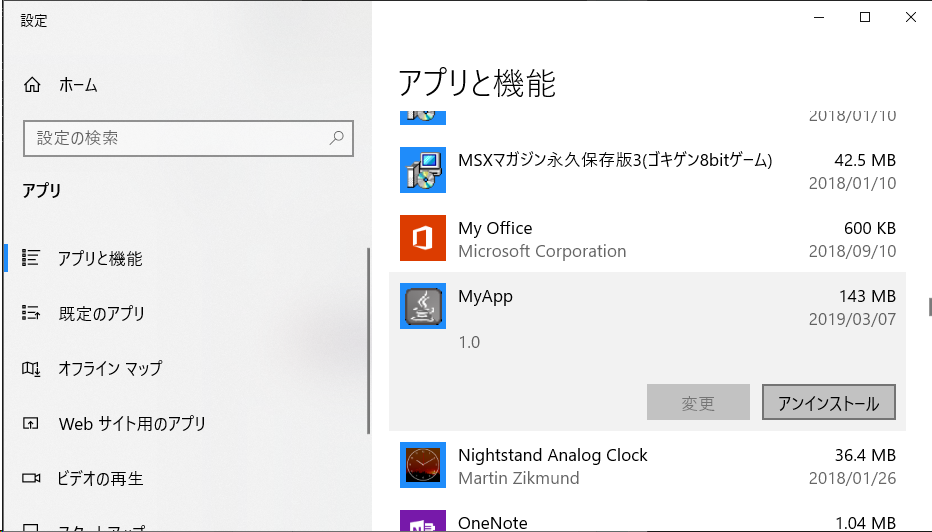This screenshot has height=532, width=932.
Task: Select the Web サイト用のアプリ icon
Action: tap(30, 423)
